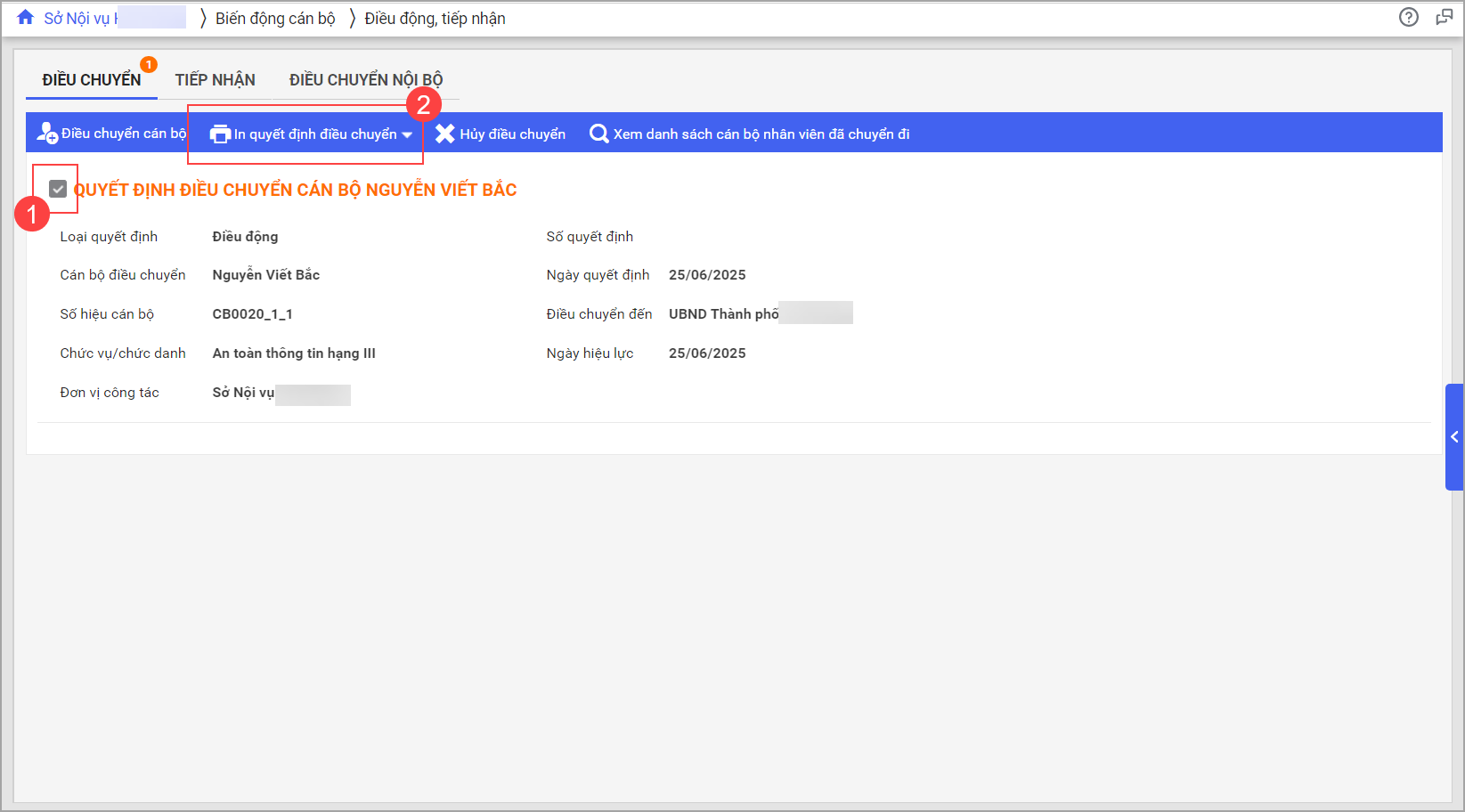Click the X icon for Hủy điều chuyển
This screenshot has width=1465, height=812.
coord(444,134)
